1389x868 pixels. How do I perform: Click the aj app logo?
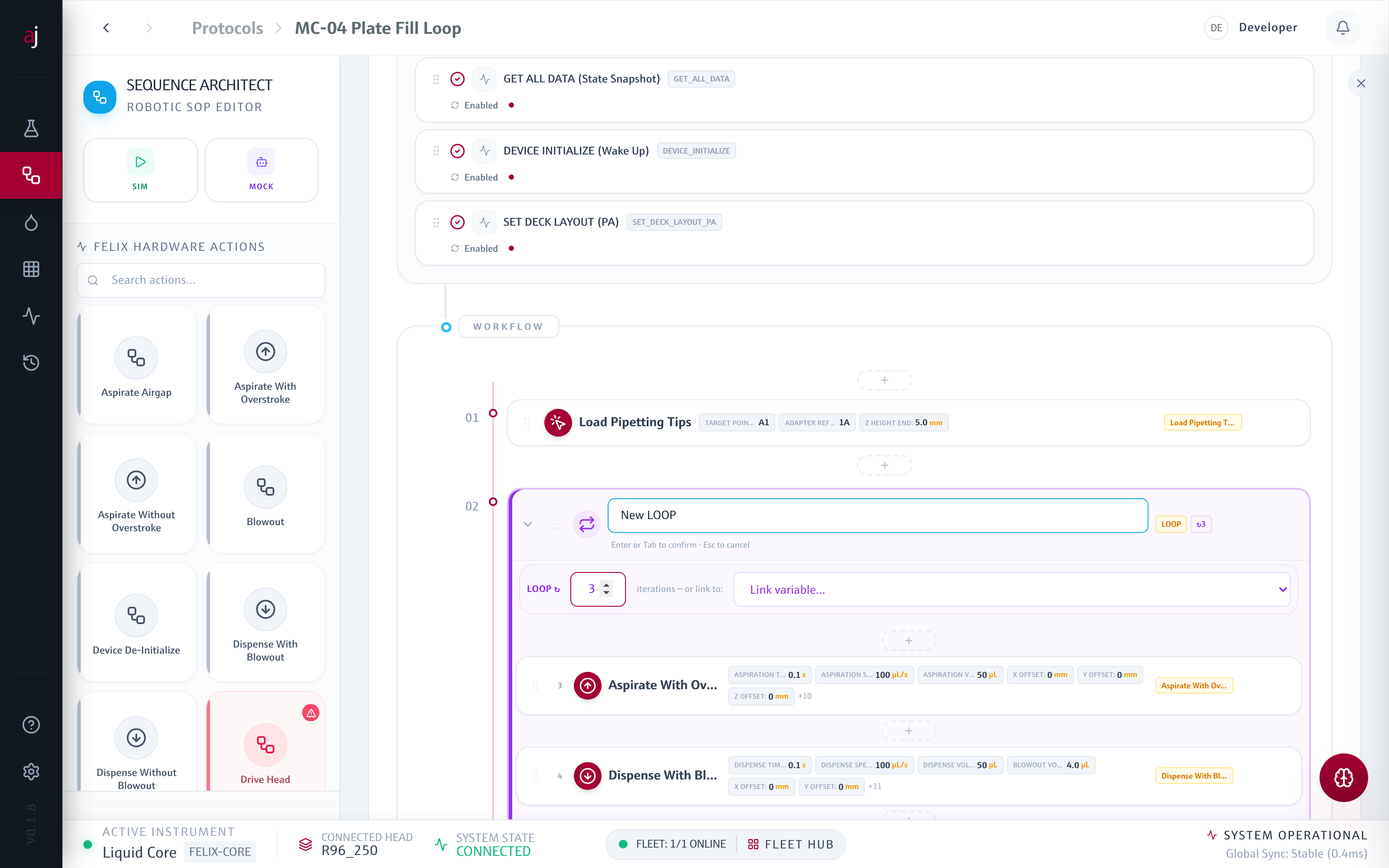[31, 37]
